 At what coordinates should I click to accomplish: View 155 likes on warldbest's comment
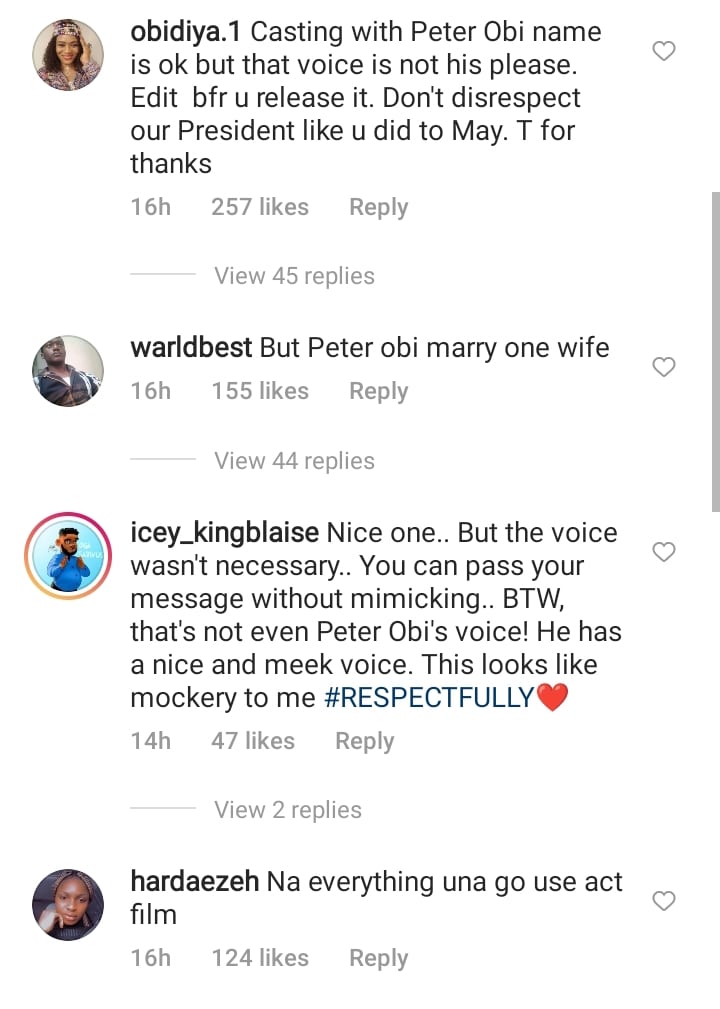(x=260, y=391)
